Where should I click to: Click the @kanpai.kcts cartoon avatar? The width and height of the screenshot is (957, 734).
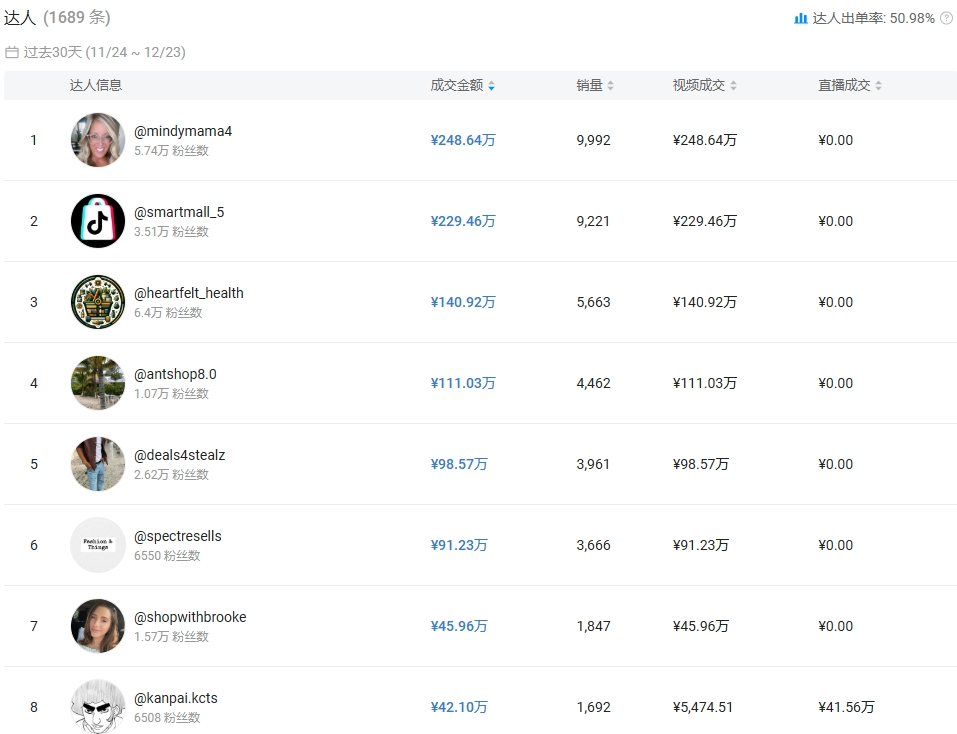(x=98, y=706)
